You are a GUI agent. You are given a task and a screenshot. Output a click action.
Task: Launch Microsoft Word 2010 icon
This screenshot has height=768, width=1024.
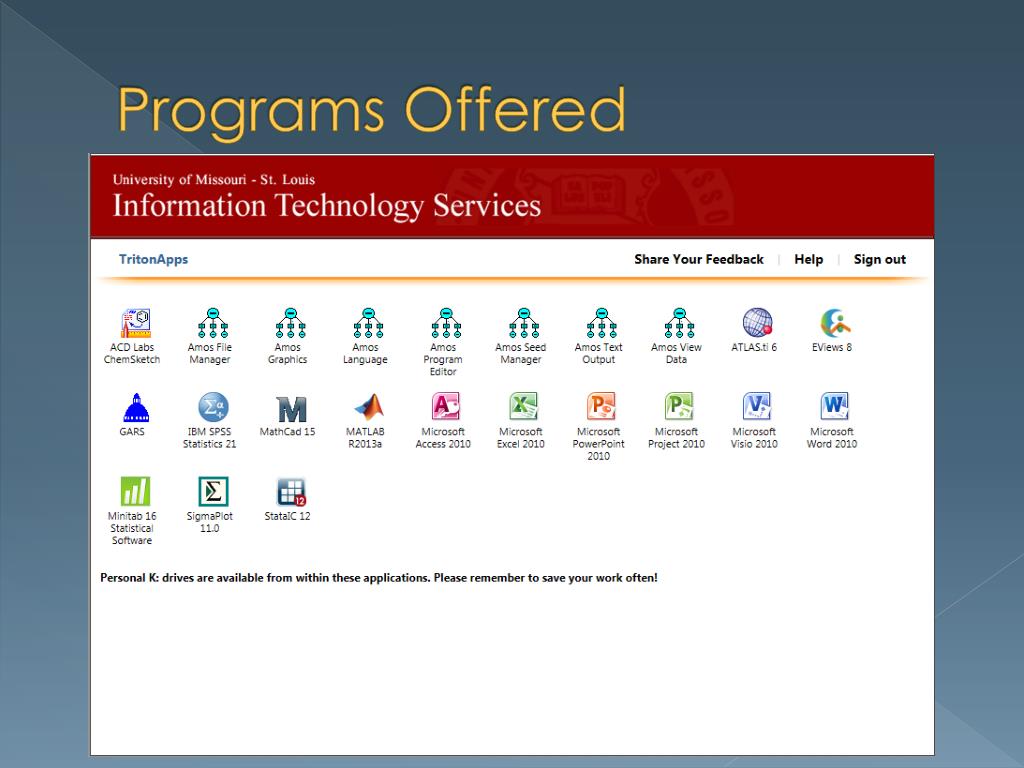(835, 406)
